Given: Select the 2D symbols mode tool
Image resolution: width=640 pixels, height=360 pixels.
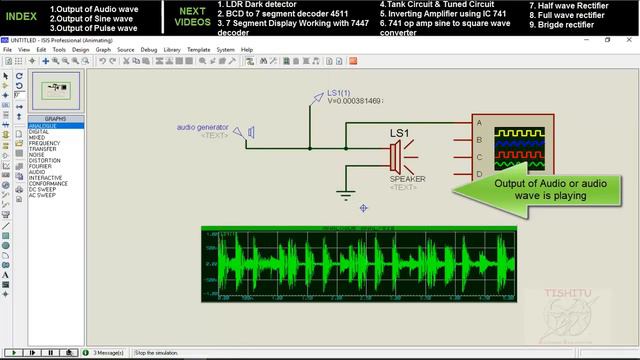Looking at the screenshot, I should click(x=5, y=284).
